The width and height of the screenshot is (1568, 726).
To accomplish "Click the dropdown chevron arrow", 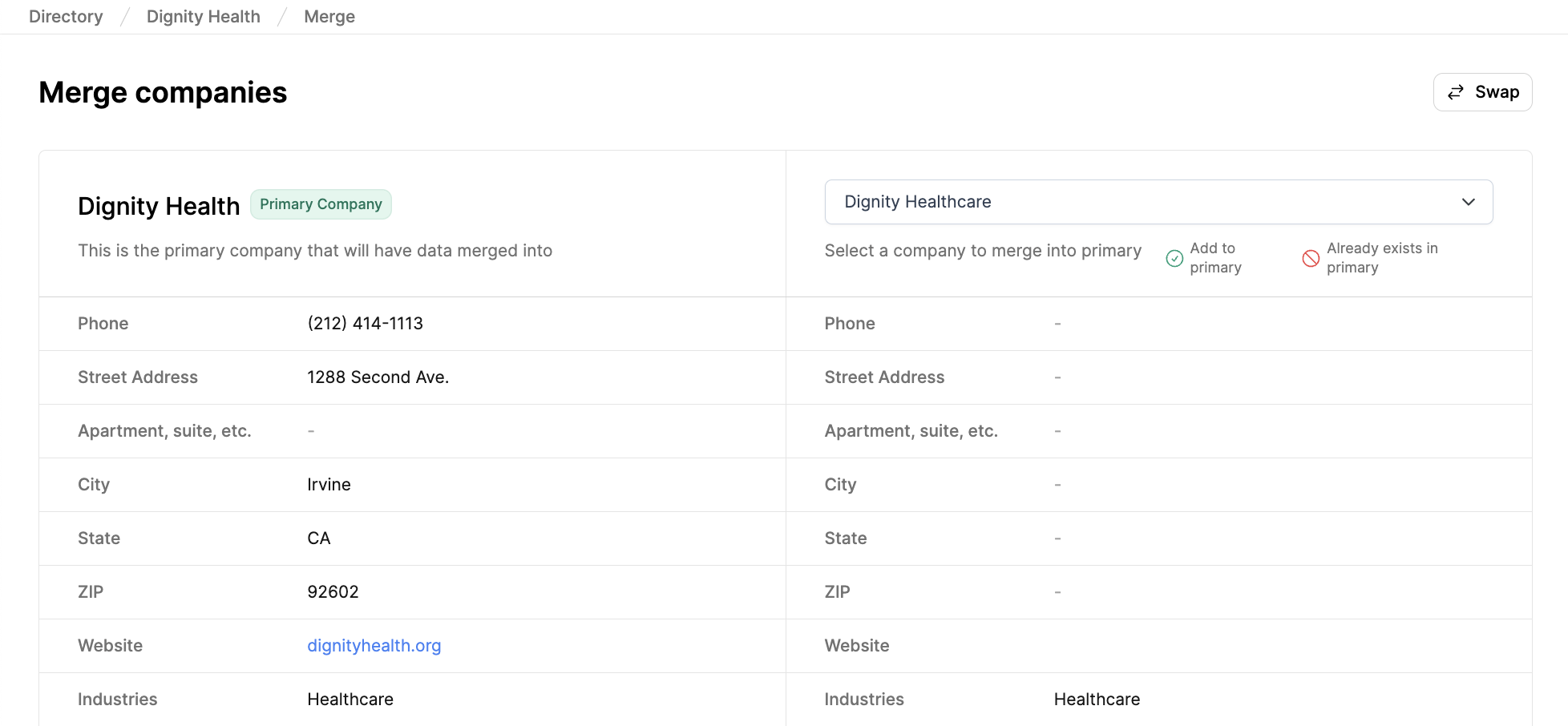I will point(1468,202).
